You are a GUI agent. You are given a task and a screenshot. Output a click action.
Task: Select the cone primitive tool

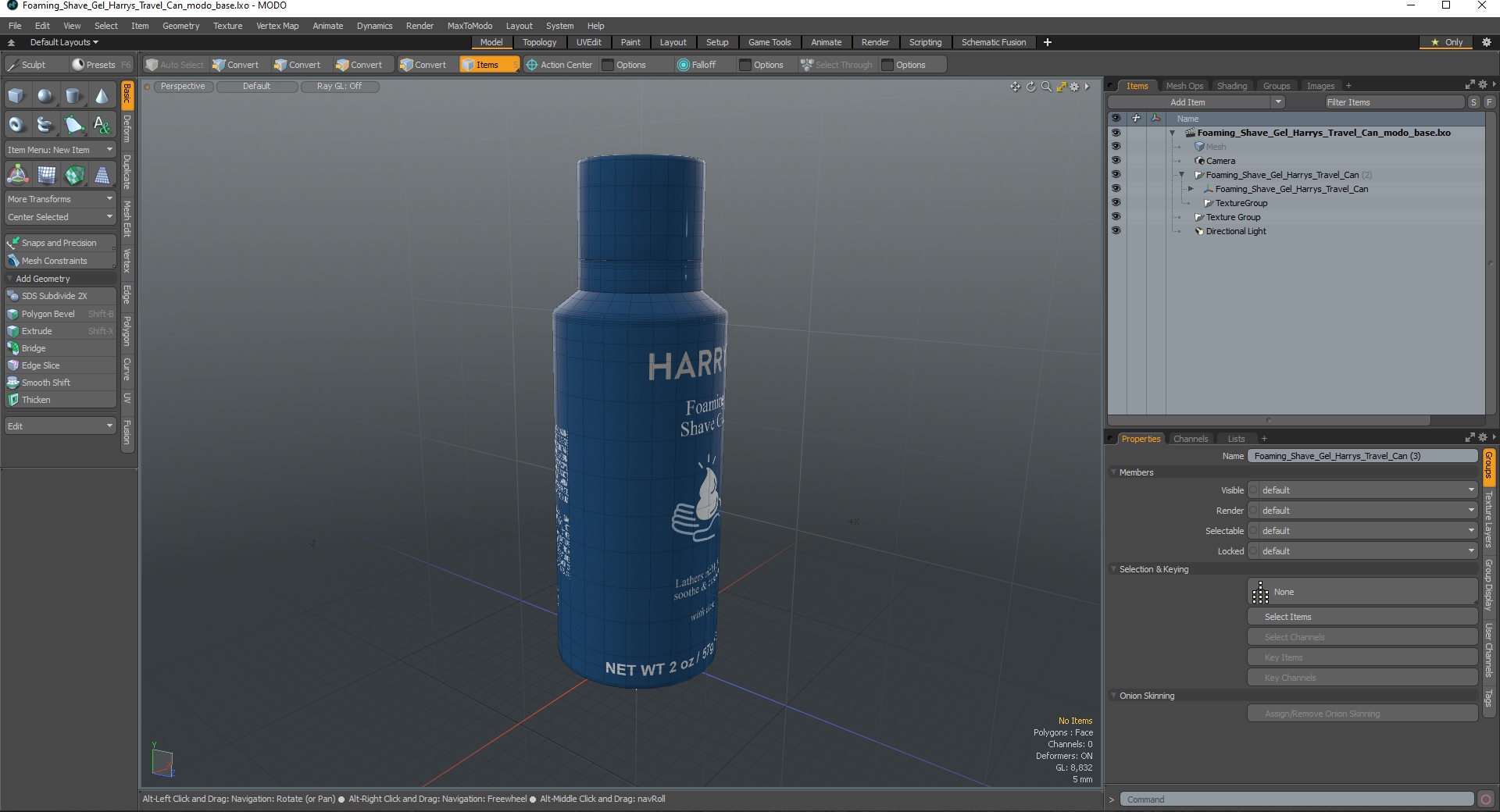pos(102,96)
